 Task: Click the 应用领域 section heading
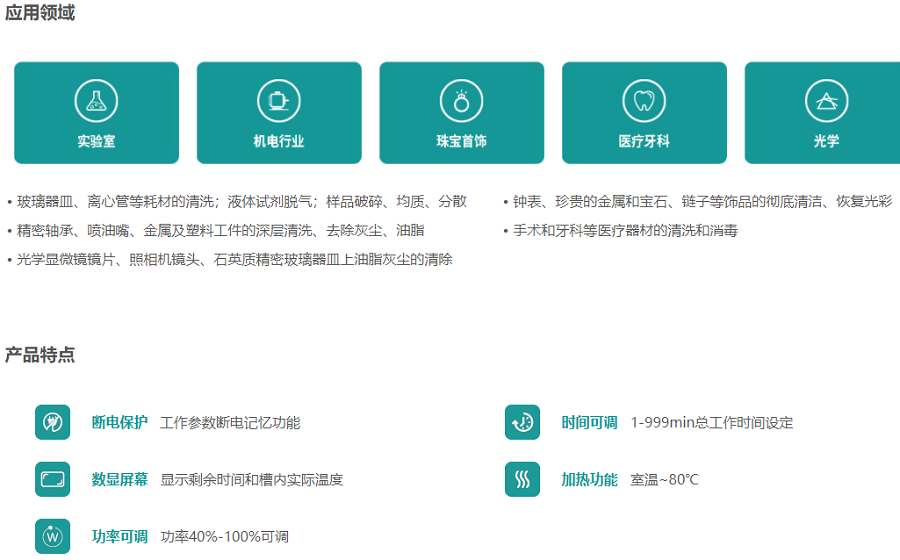click(x=40, y=13)
